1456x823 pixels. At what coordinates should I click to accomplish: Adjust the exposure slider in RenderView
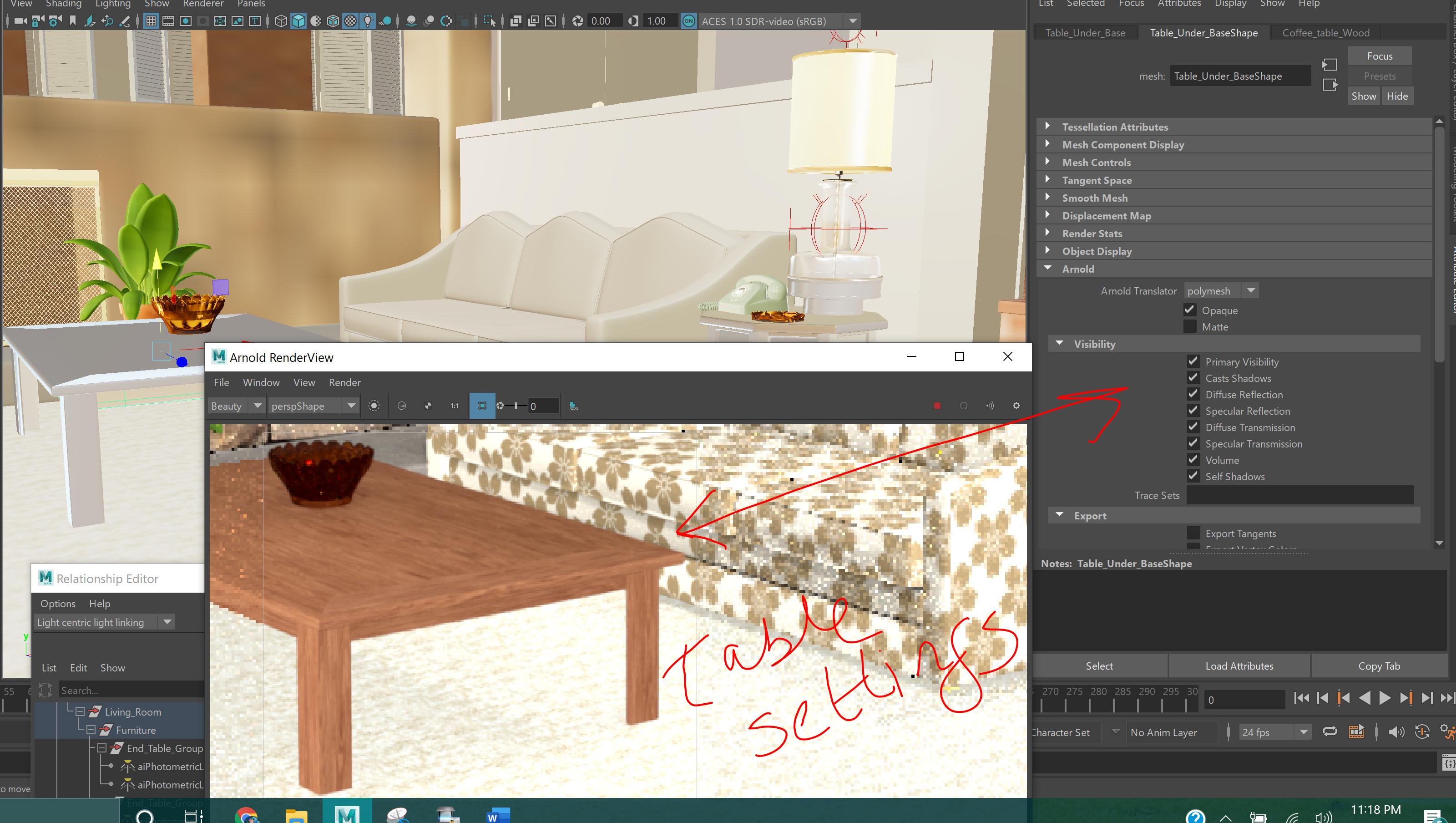tap(515, 406)
